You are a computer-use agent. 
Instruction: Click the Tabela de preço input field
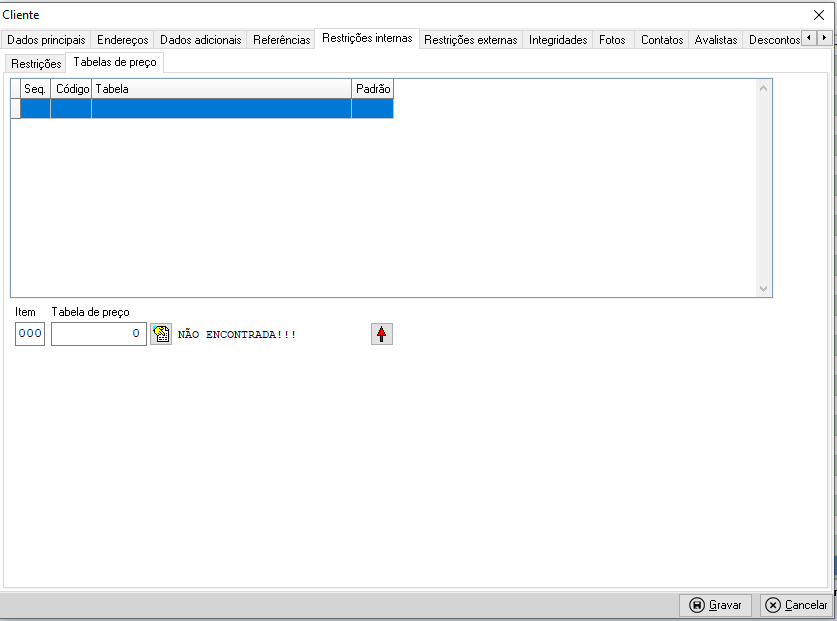(98, 334)
